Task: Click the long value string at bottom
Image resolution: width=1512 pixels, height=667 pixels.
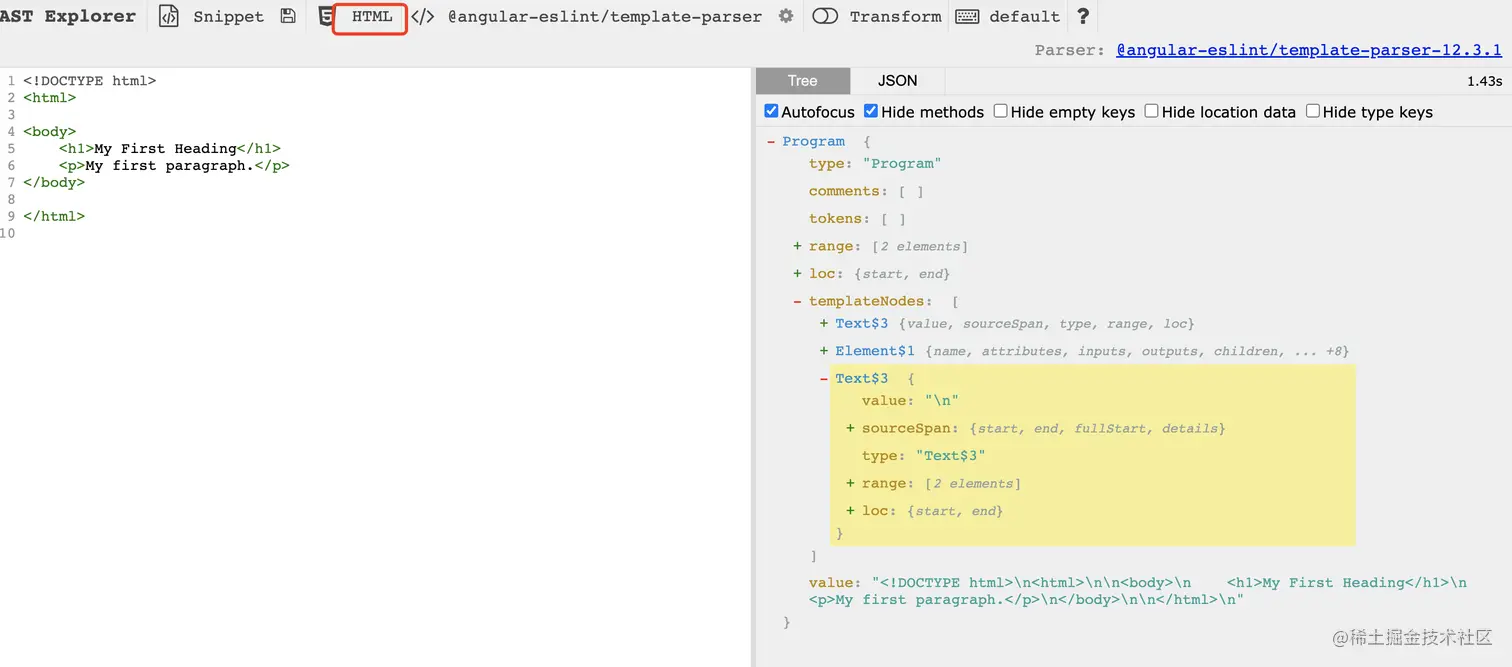Action: click(x=1138, y=591)
